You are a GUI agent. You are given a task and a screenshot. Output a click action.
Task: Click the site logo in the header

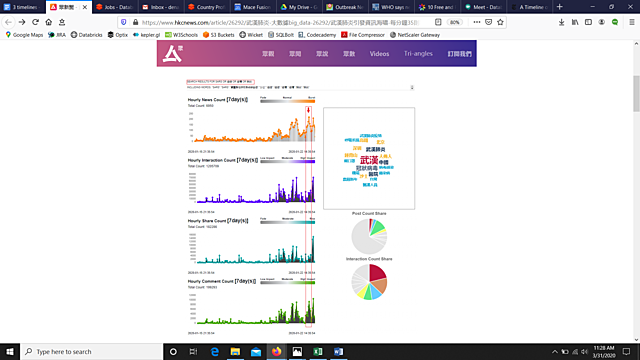[173, 53]
